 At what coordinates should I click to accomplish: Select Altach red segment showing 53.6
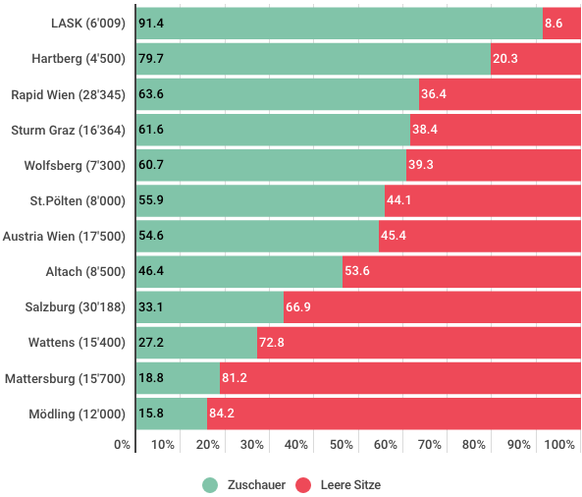pos(461,271)
